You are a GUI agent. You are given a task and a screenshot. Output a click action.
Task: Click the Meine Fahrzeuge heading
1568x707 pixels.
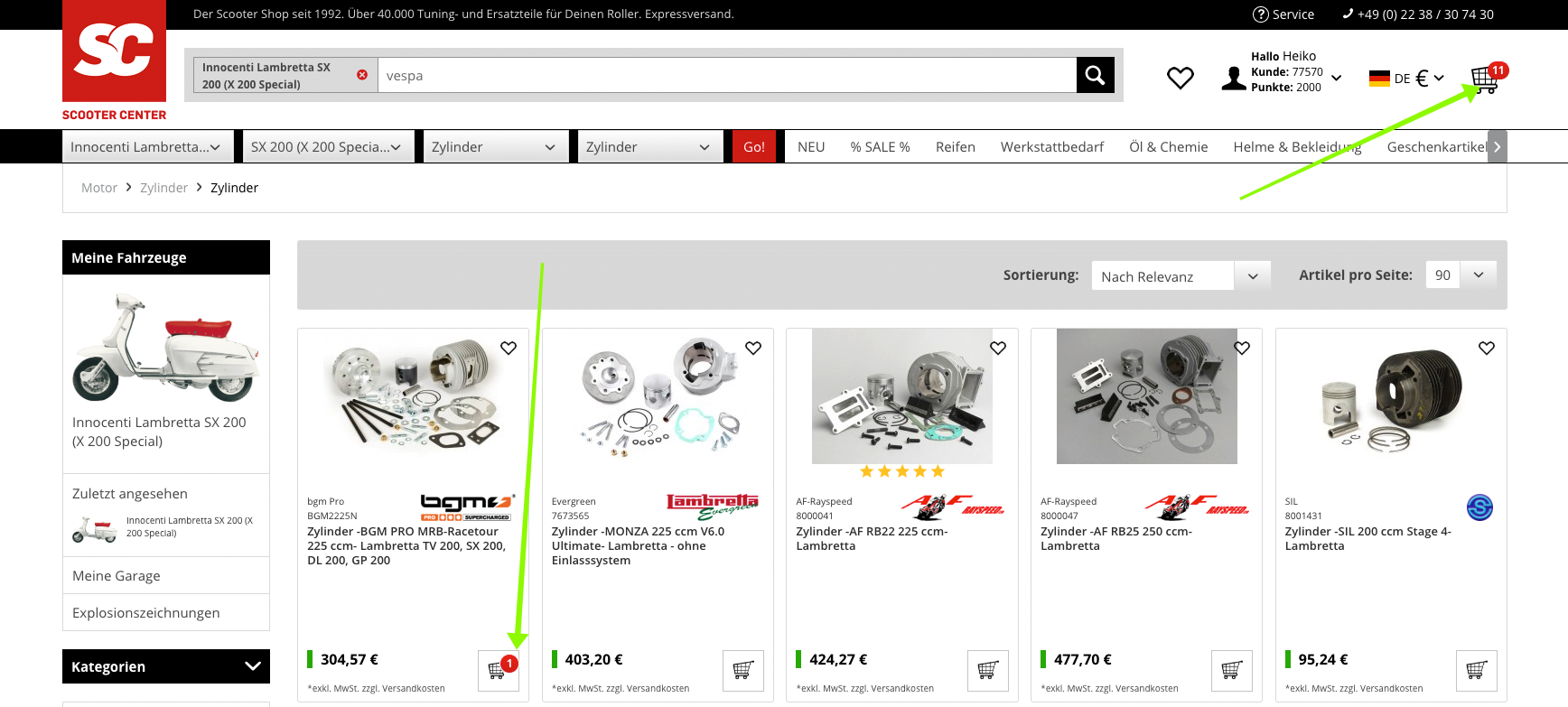(129, 258)
